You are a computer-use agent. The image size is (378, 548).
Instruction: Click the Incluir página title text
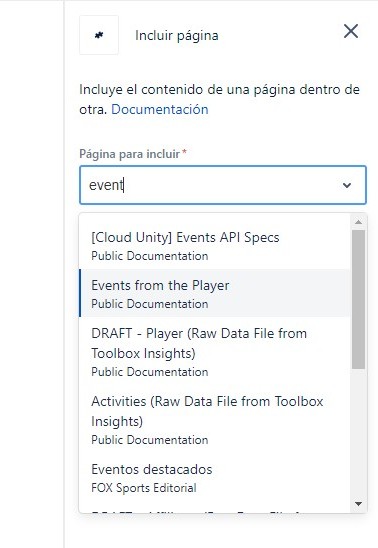pos(177,36)
